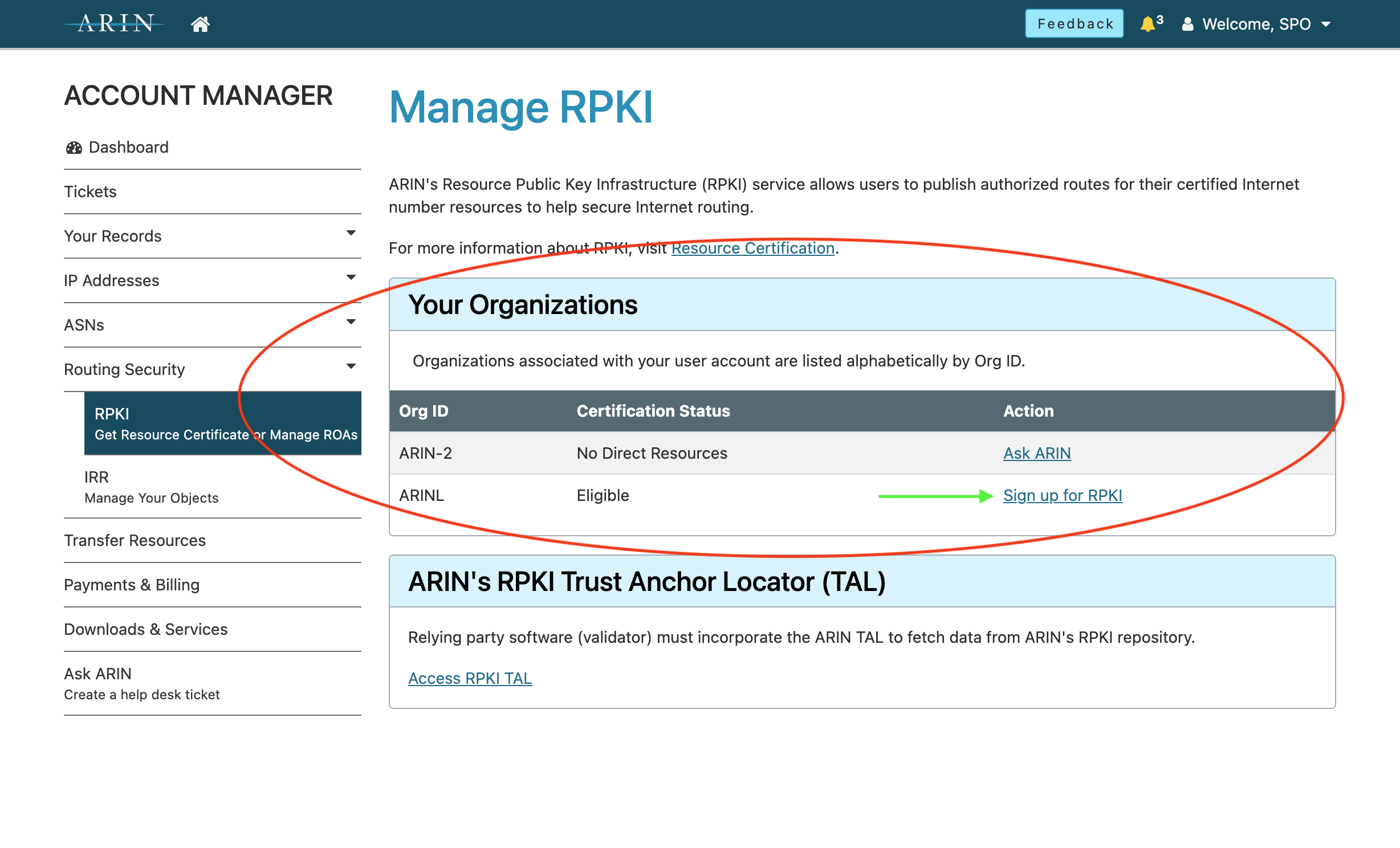This screenshot has height=848, width=1400.
Task: Click the ARIN's RPKI Trust Anchor Locator heading
Action: (647, 581)
